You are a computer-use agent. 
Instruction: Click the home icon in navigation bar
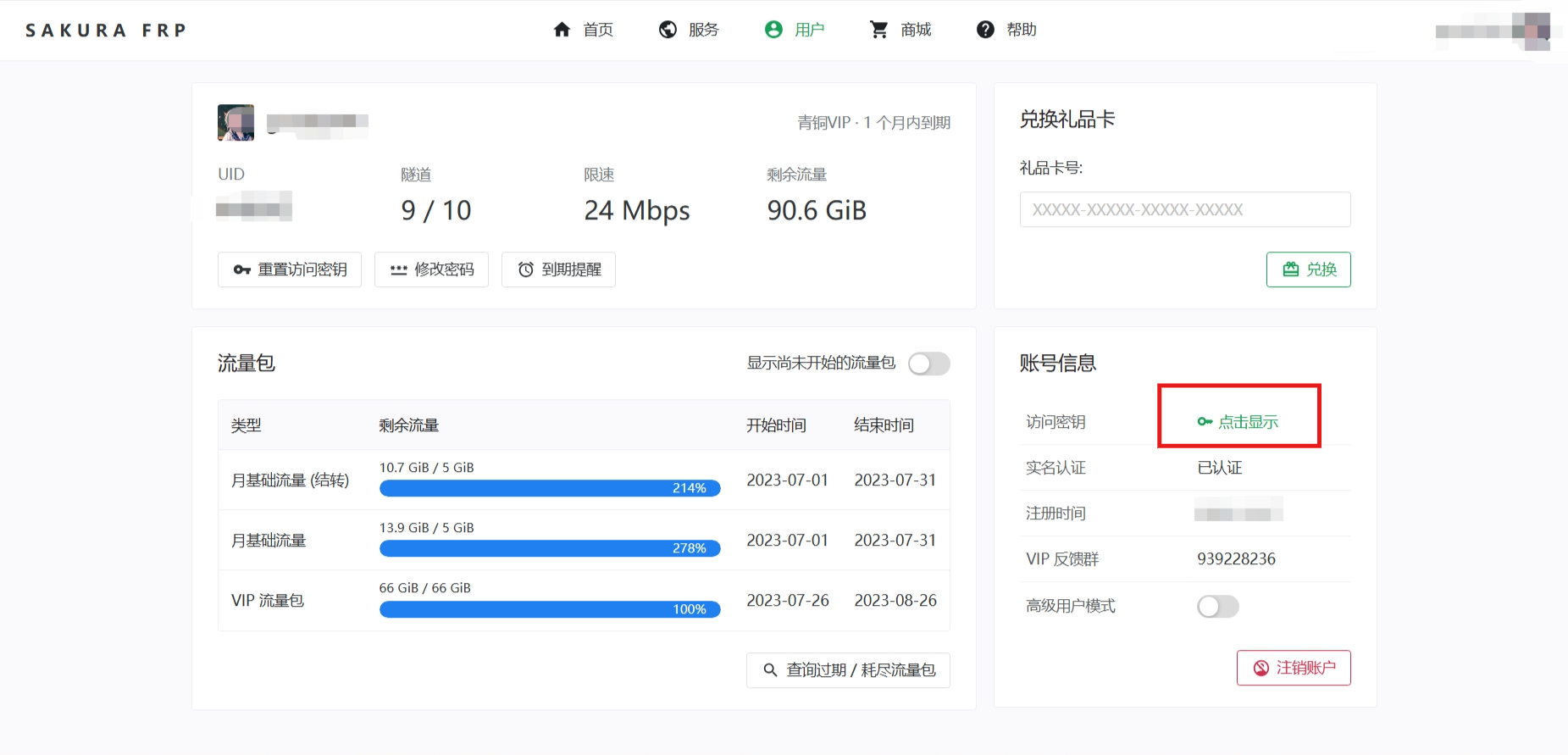pyautogui.click(x=562, y=30)
